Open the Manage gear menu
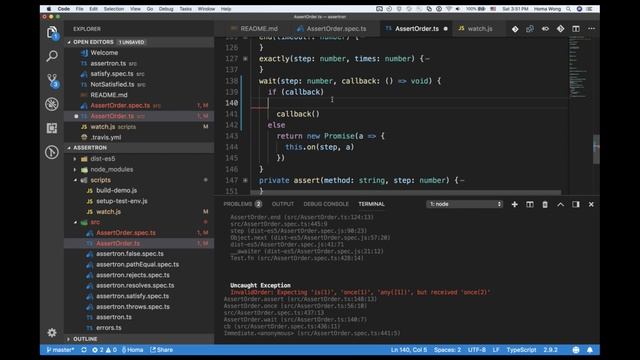Image resolution: width=640 pixels, height=360 pixels. tap(52, 333)
